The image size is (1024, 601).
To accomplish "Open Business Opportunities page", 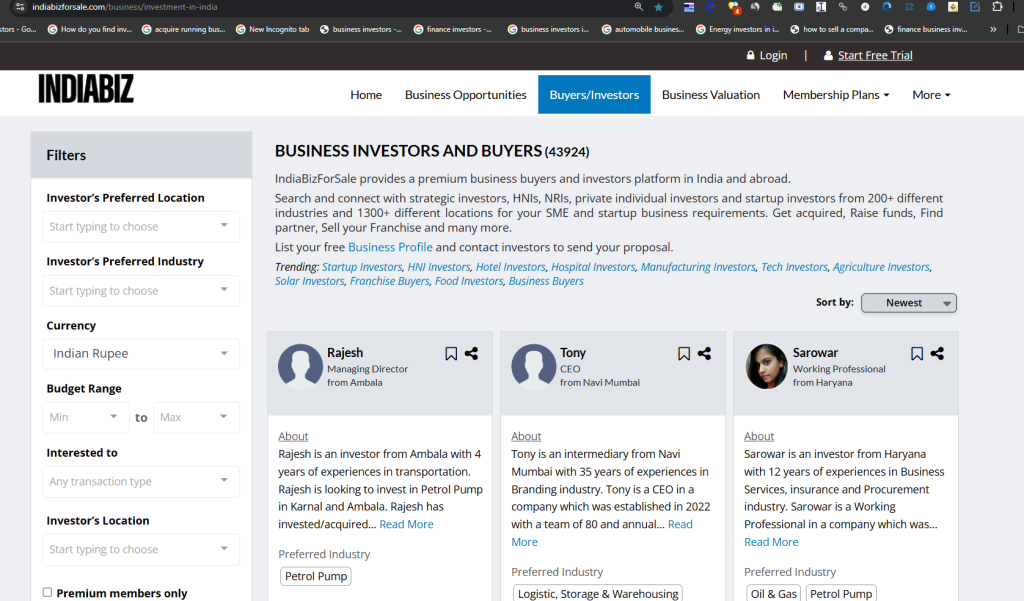I will [466, 95].
